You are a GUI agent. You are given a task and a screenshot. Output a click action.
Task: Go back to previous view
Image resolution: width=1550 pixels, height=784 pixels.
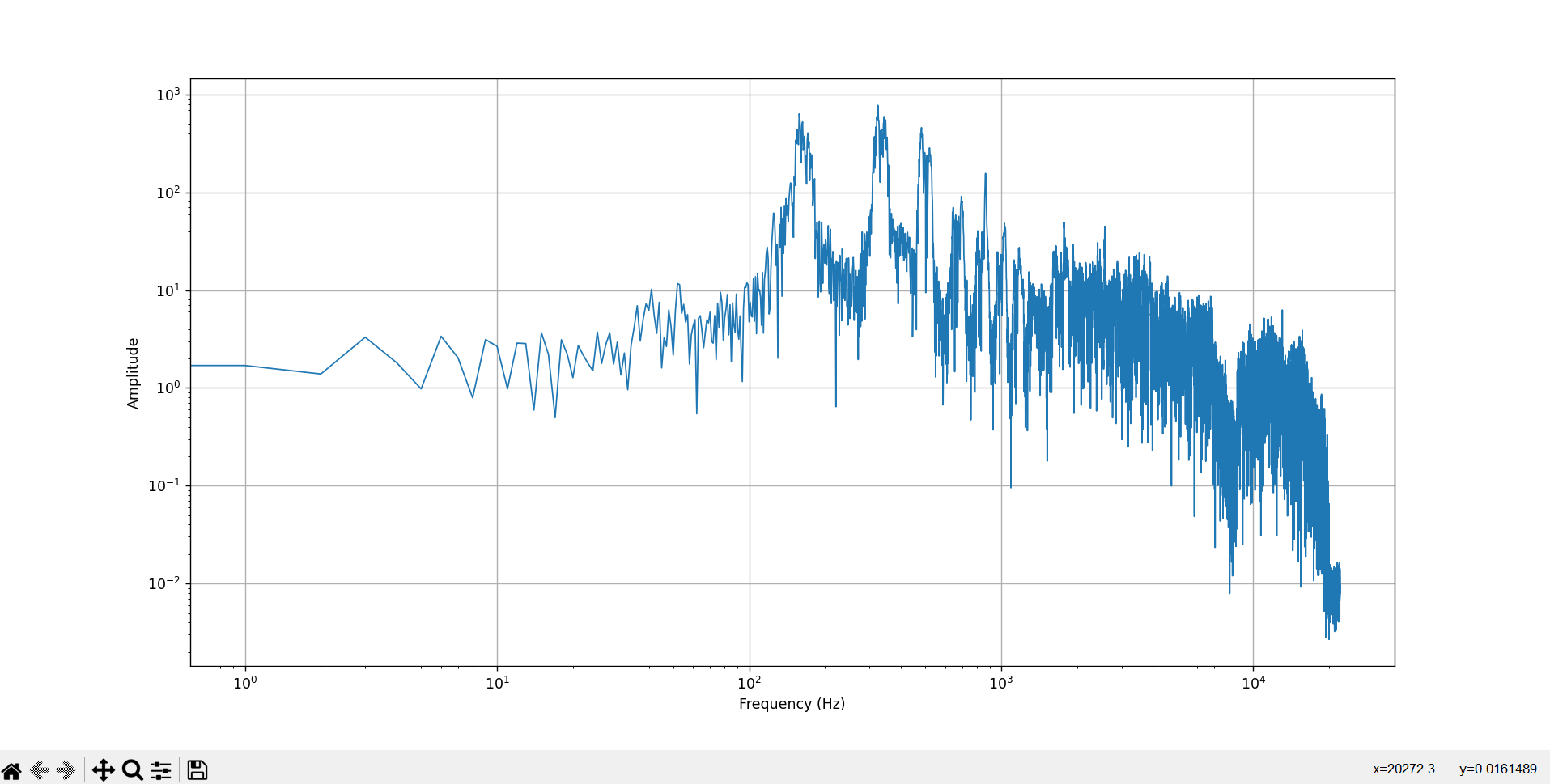point(39,770)
